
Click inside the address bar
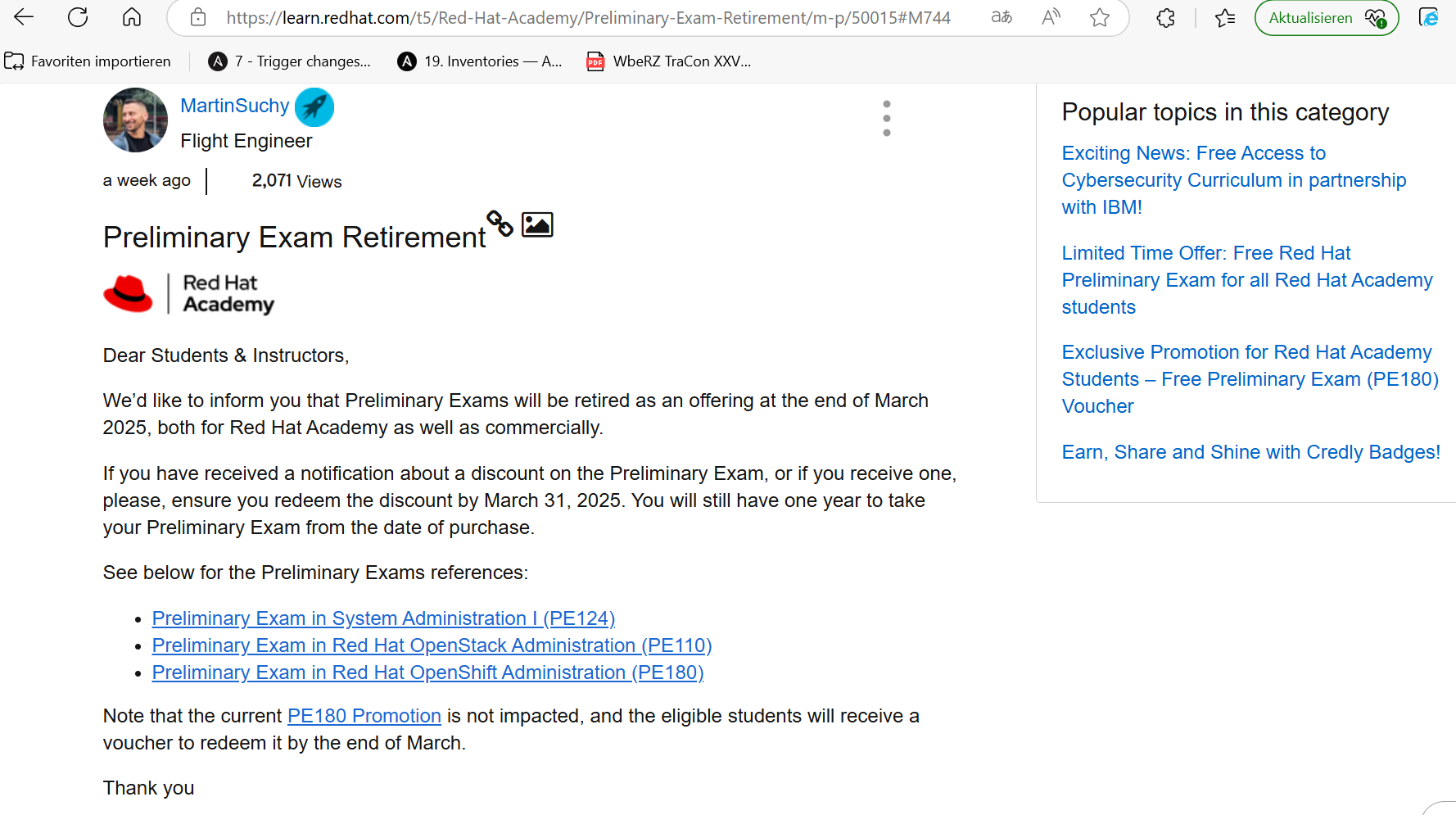(573, 18)
